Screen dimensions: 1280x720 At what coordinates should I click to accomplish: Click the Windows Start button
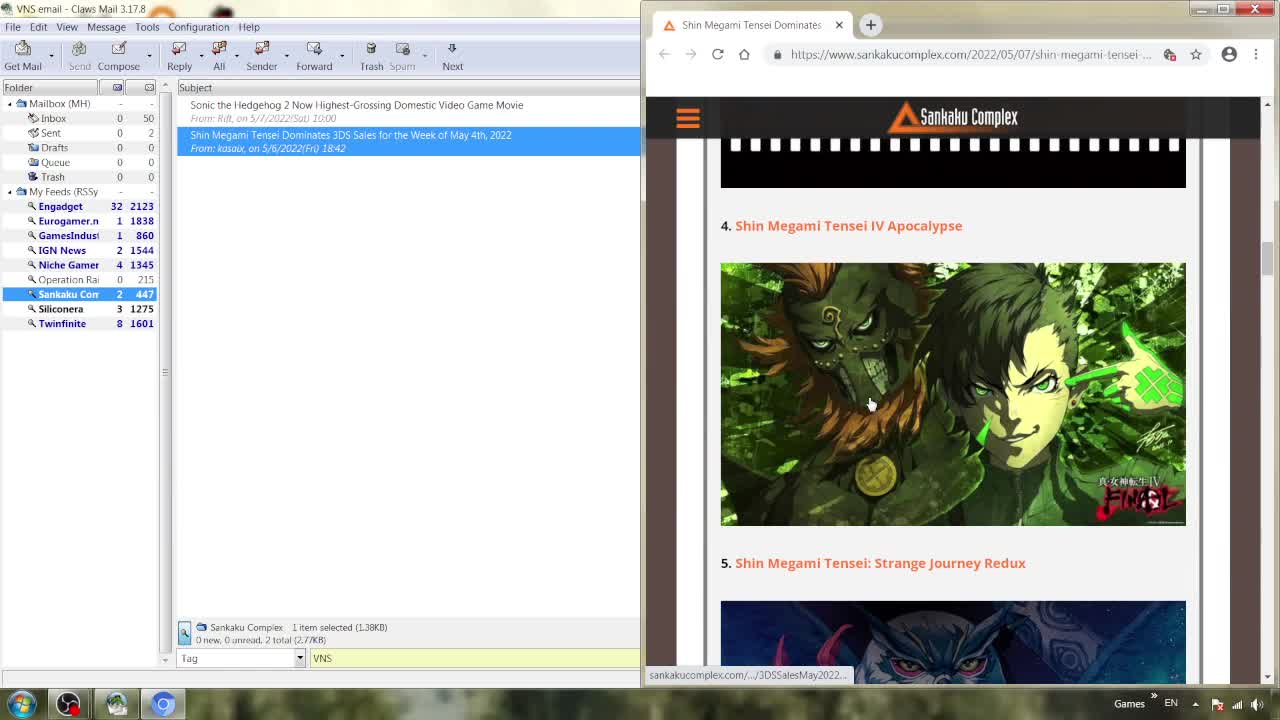click(21, 704)
